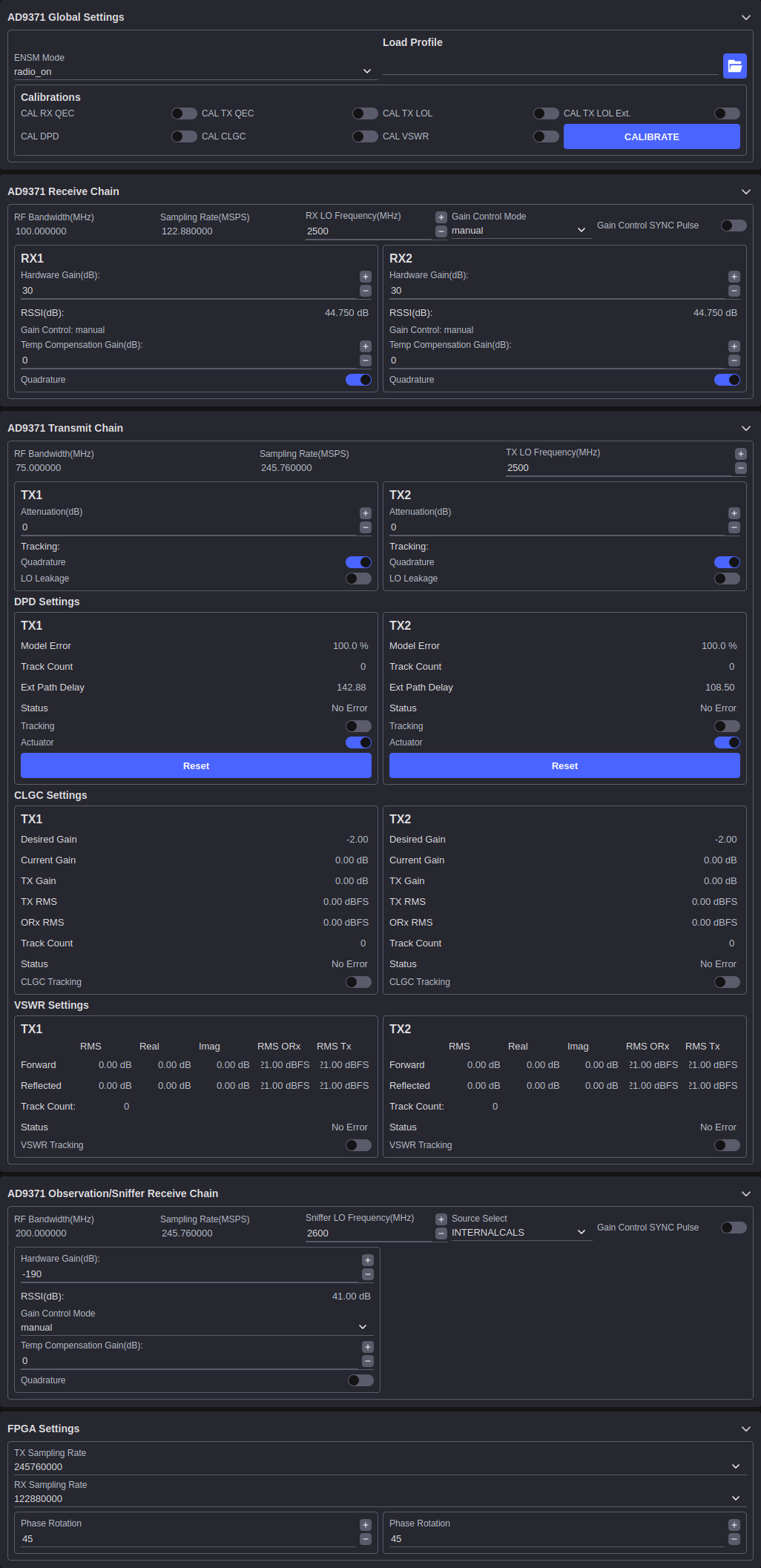Increase TX1 Attenuation with plus
The height and width of the screenshot is (1568, 761).
pos(365,513)
